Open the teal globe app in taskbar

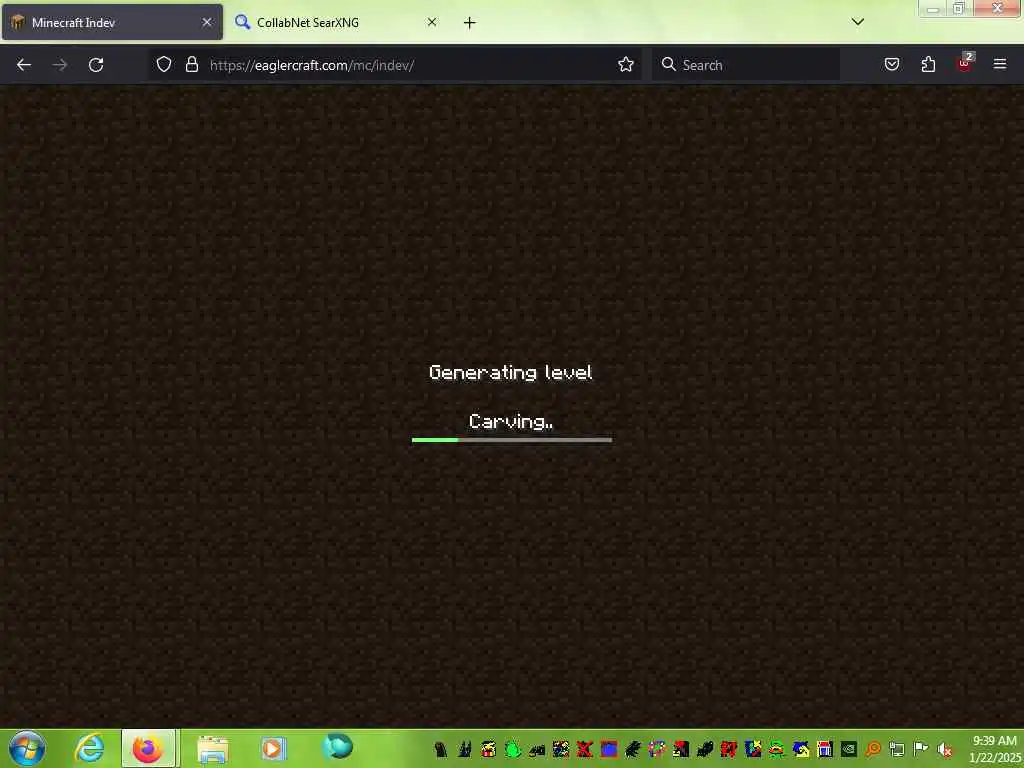click(338, 747)
